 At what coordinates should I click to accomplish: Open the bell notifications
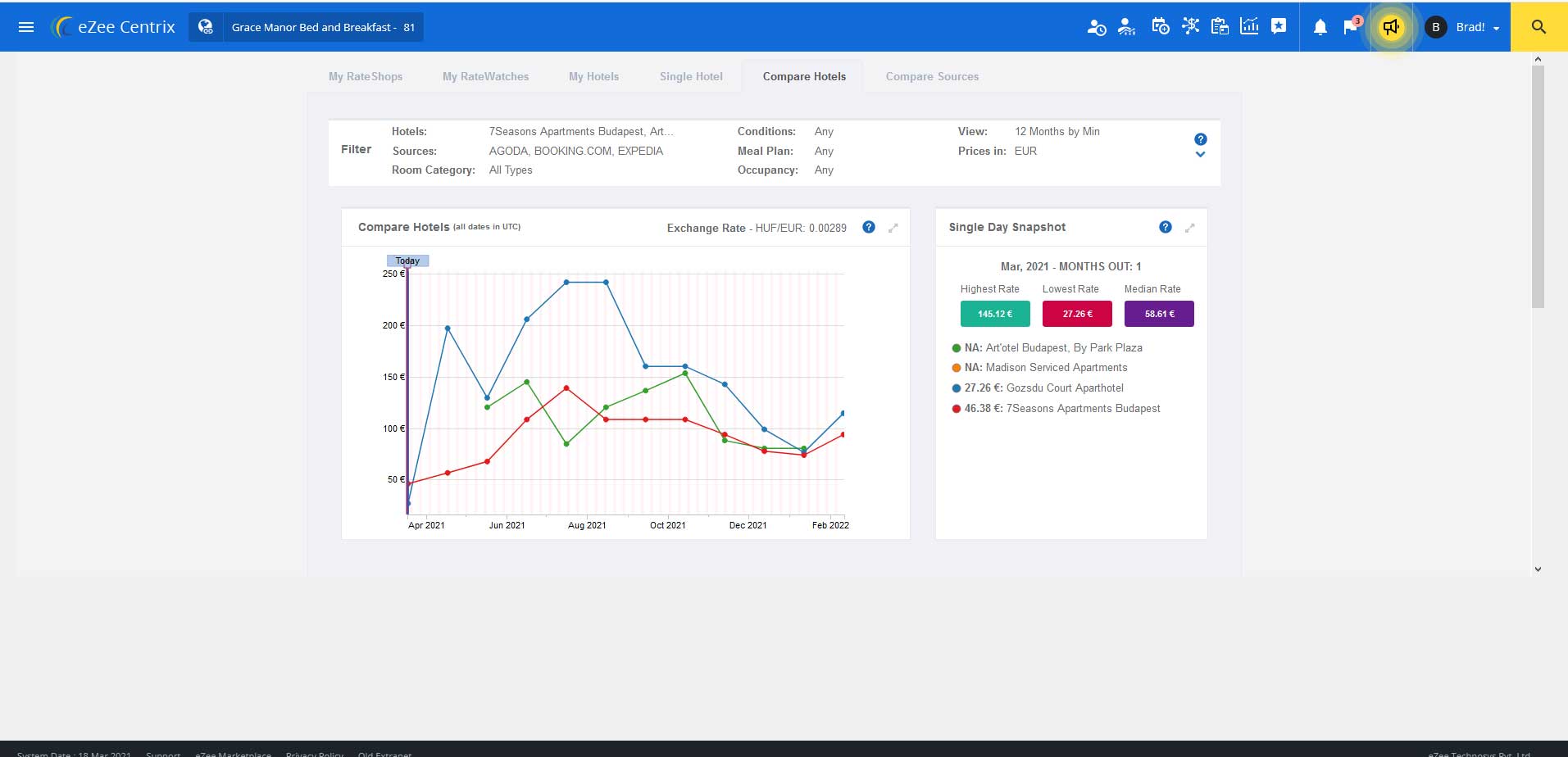pos(1320,27)
